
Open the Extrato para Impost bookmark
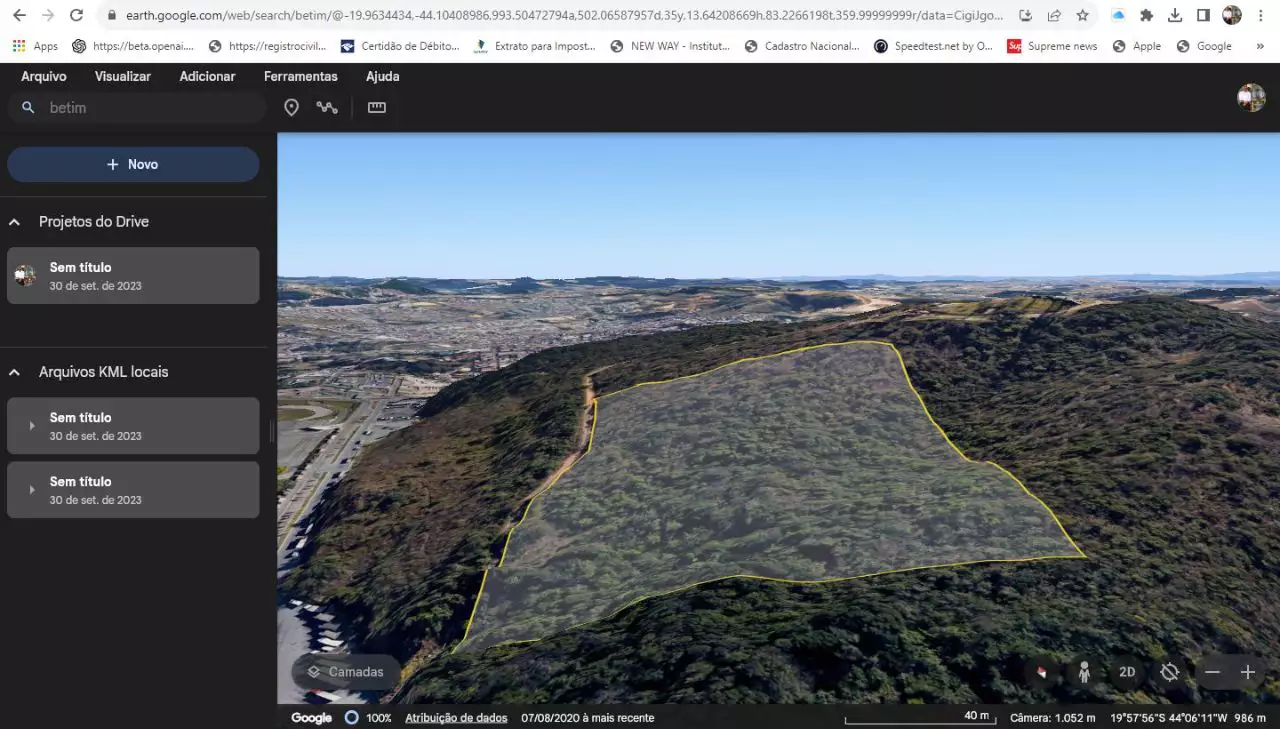coord(535,46)
